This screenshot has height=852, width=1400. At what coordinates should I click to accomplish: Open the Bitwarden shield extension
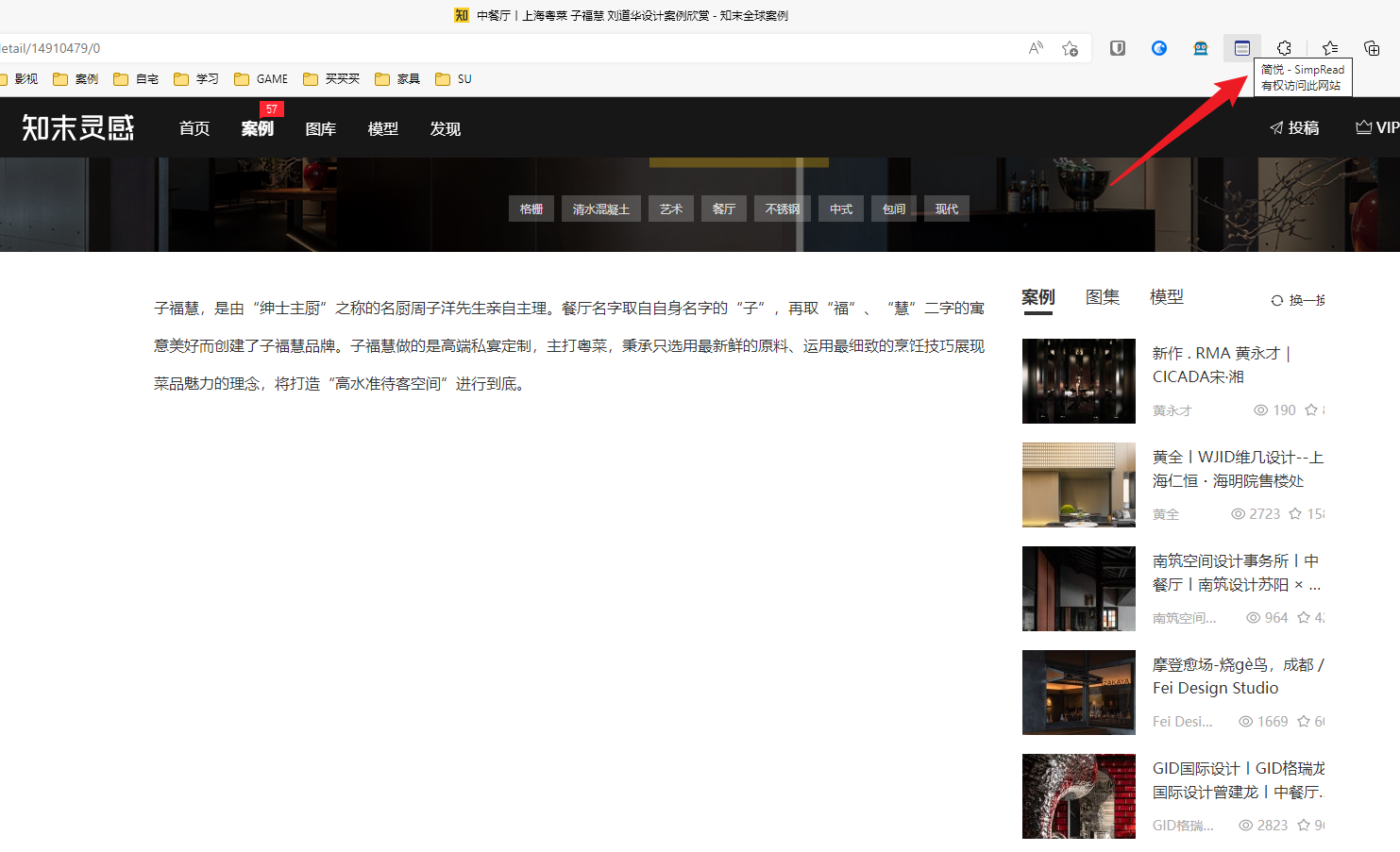(1118, 48)
